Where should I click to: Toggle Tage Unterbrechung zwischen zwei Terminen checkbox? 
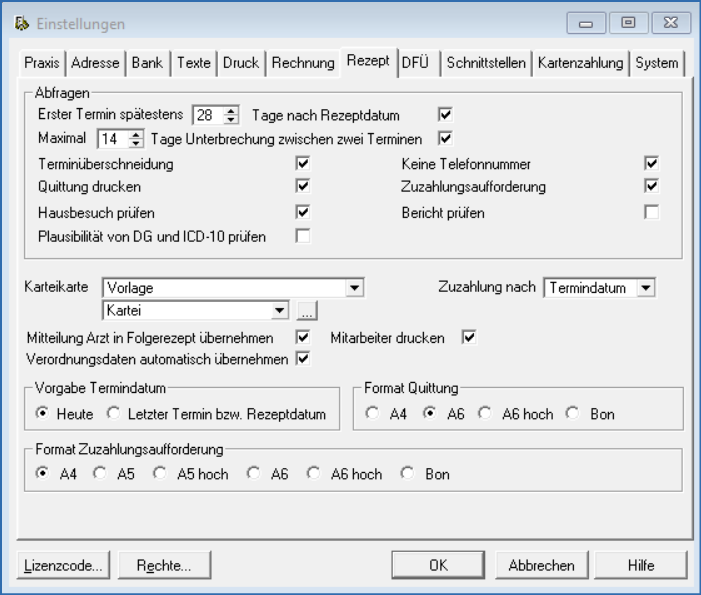(445, 138)
